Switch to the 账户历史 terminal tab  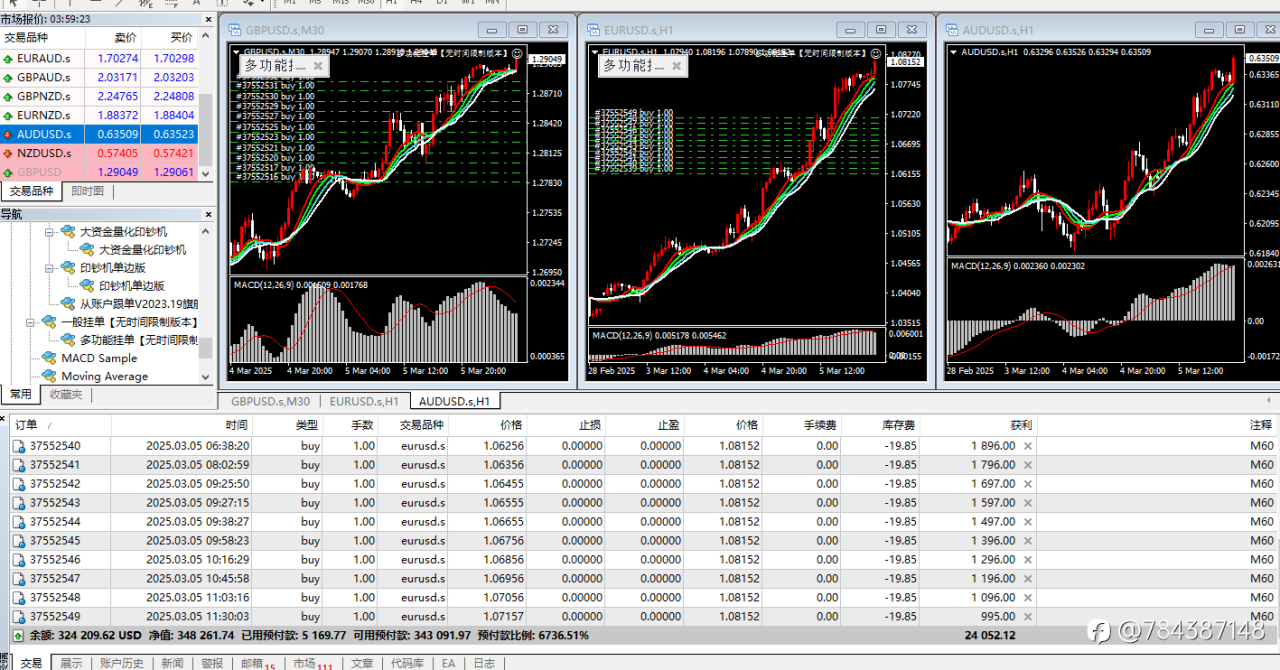tap(122, 663)
